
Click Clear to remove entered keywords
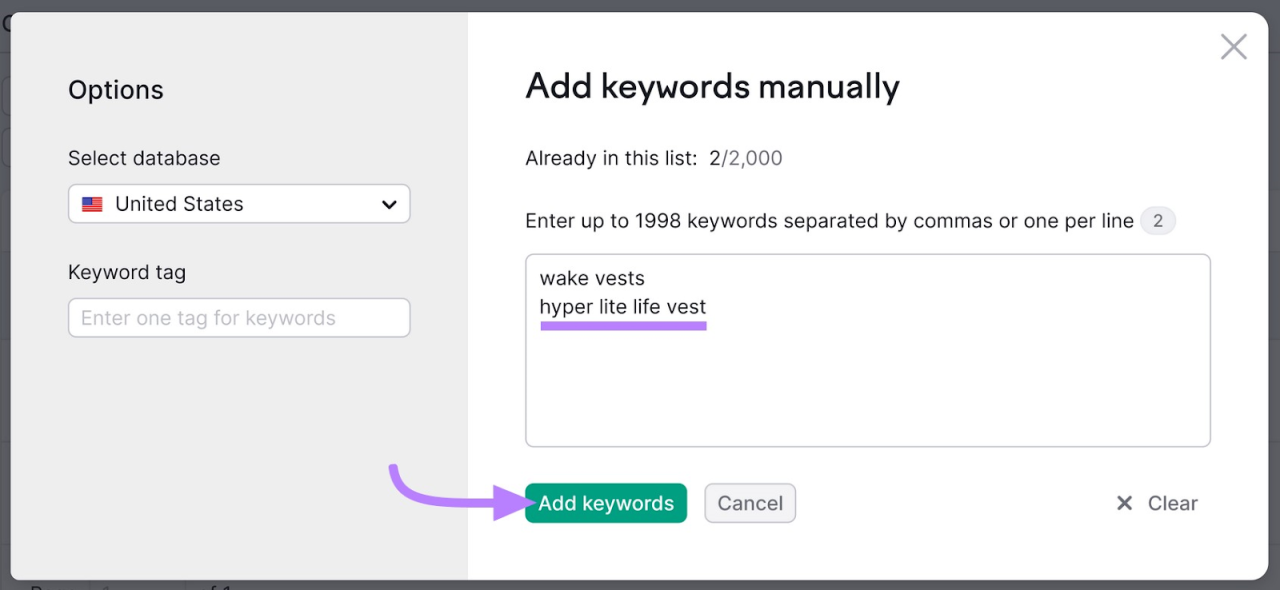click(x=1171, y=503)
